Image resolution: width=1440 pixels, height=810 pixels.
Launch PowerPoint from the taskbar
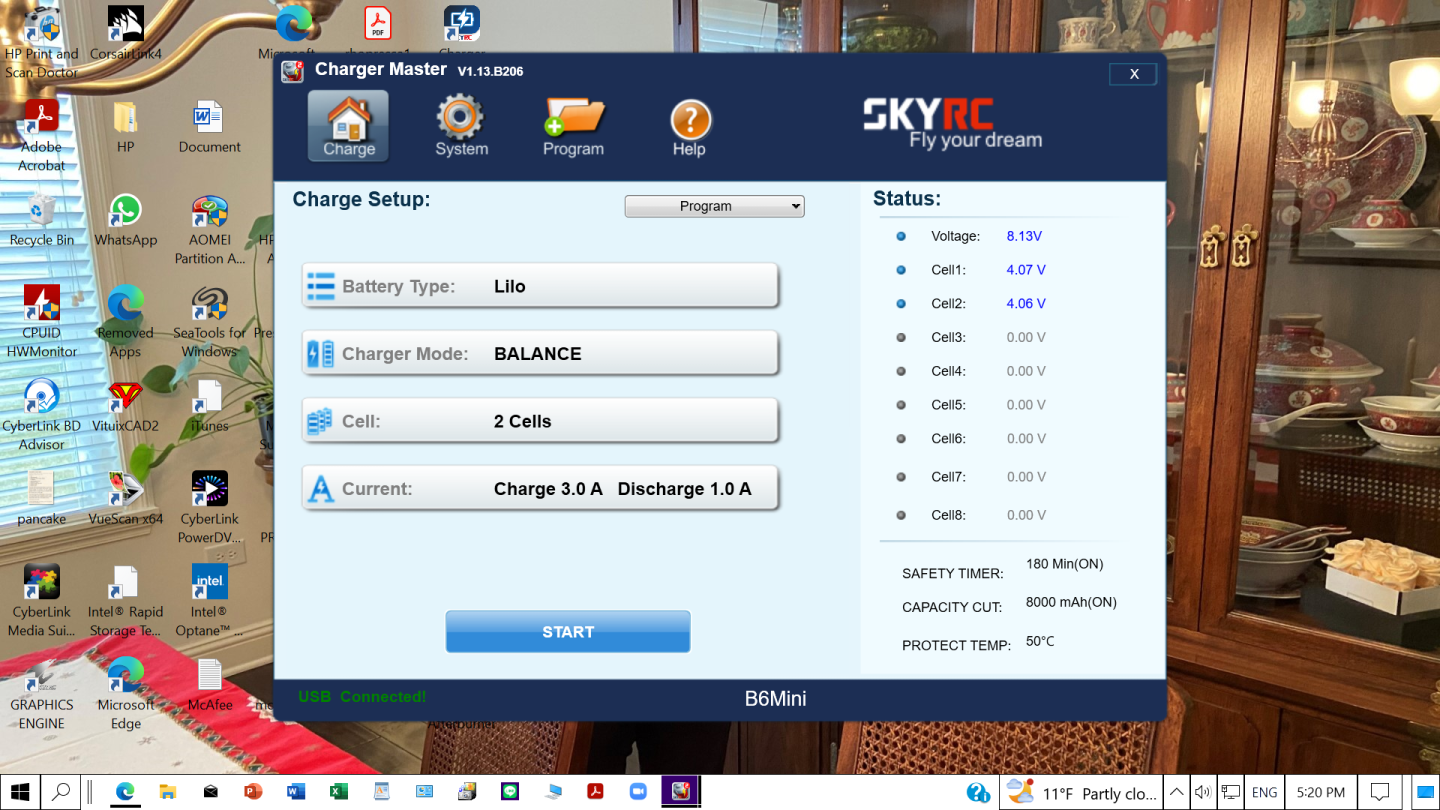[x=253, y=792]
